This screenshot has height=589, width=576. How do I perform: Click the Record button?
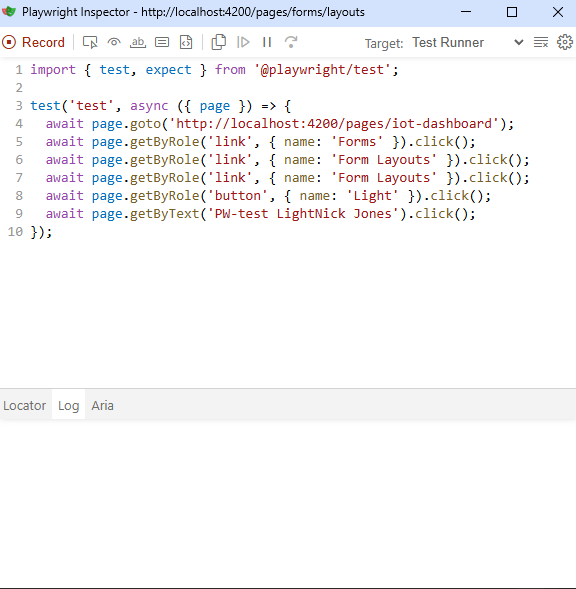point(33,42)
